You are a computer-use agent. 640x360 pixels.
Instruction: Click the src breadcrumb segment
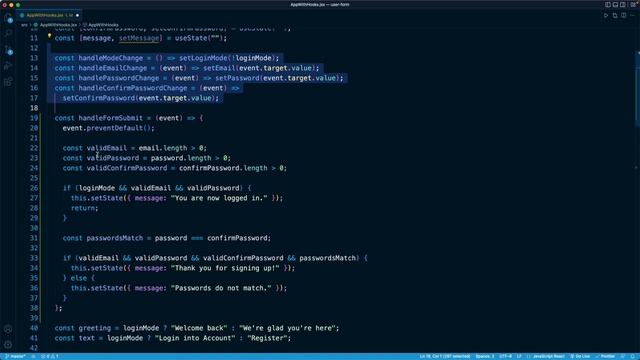point(24,25)
